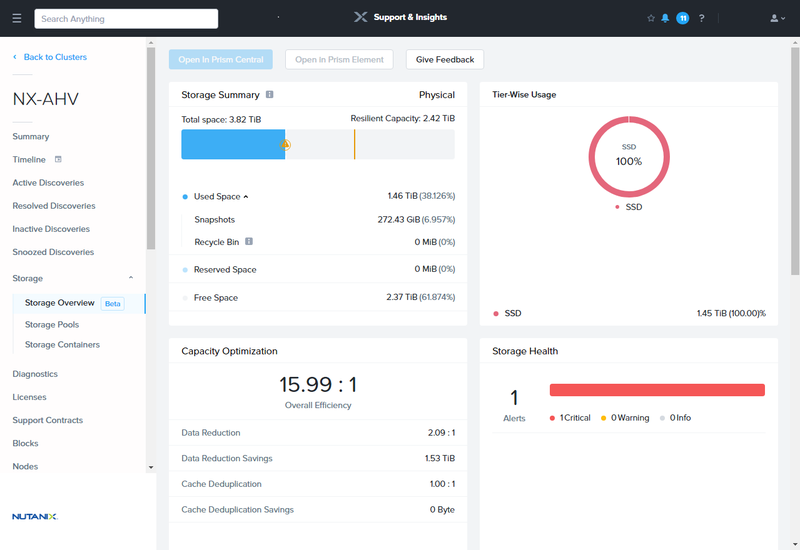Collapse the Used Space breakdown
Viewport: 800px width, 550px height.
[246, 197]
